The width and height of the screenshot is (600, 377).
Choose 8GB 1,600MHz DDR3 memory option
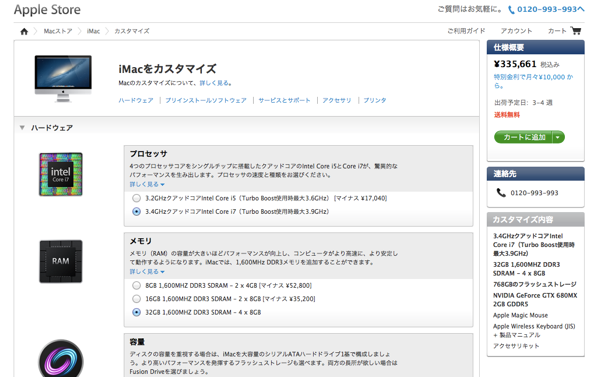[x=136, y=286]
